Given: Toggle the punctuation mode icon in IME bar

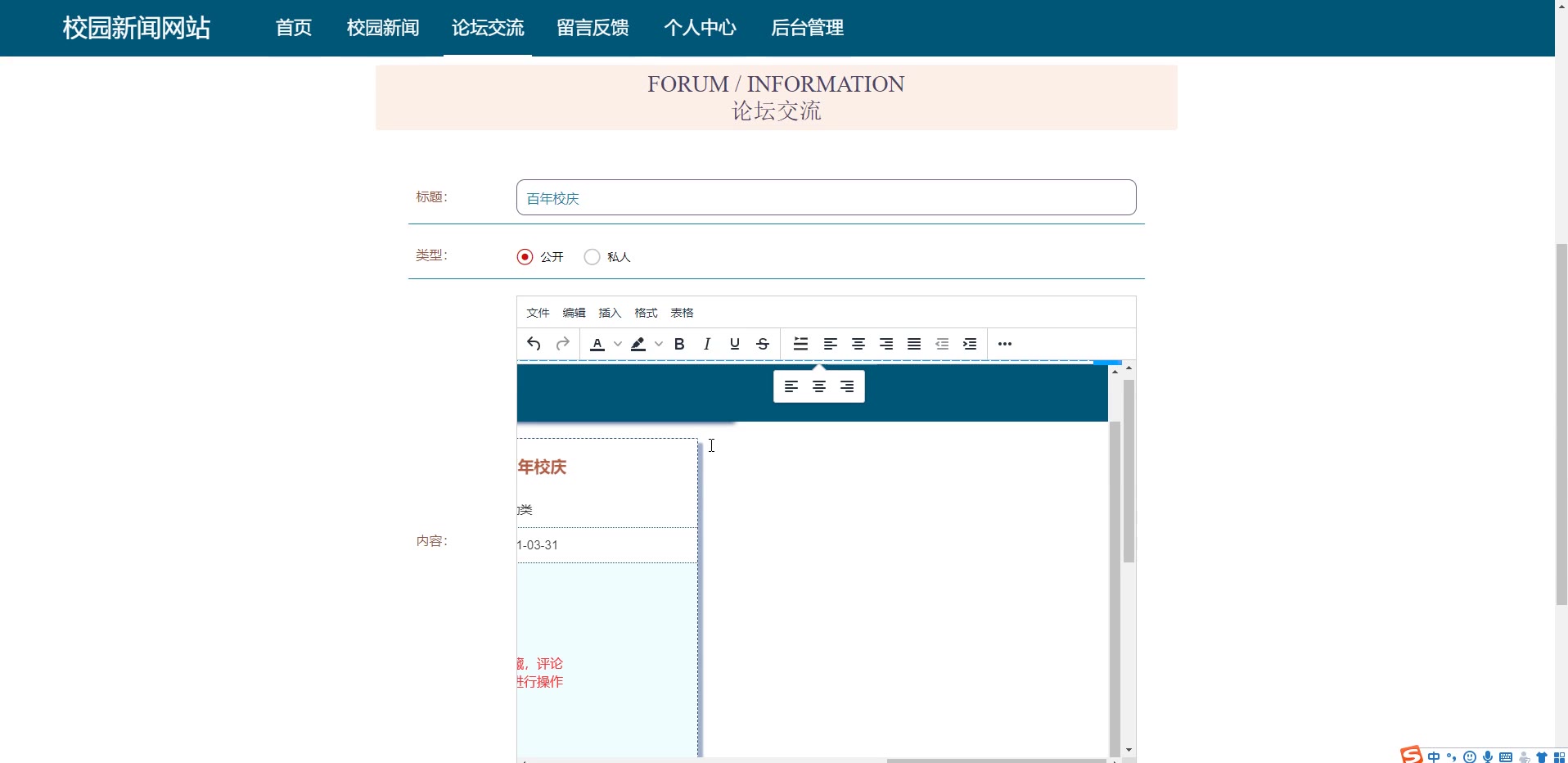Looking at the screenshot, I should pyautogui.click(x=1452, y=757).
